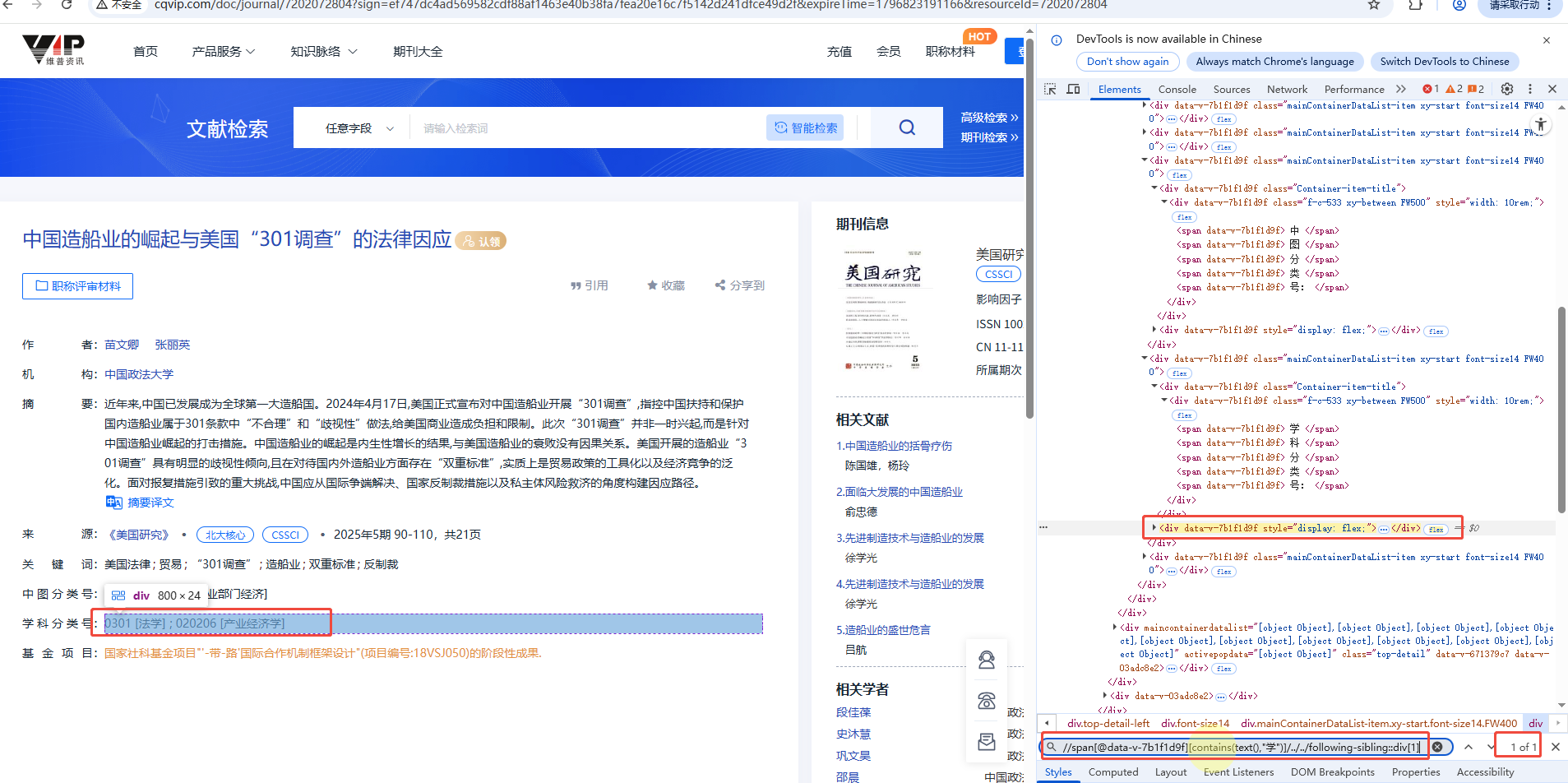
Task: Click the floating telephone support icon
Action: (987, 701)
